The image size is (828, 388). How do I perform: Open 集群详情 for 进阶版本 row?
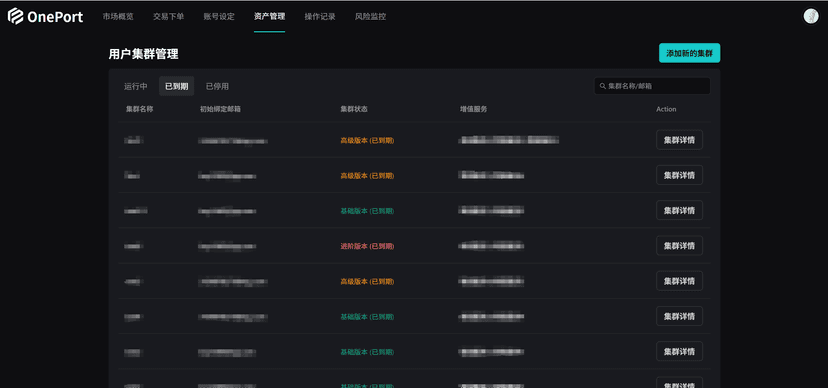click(679, 245)
